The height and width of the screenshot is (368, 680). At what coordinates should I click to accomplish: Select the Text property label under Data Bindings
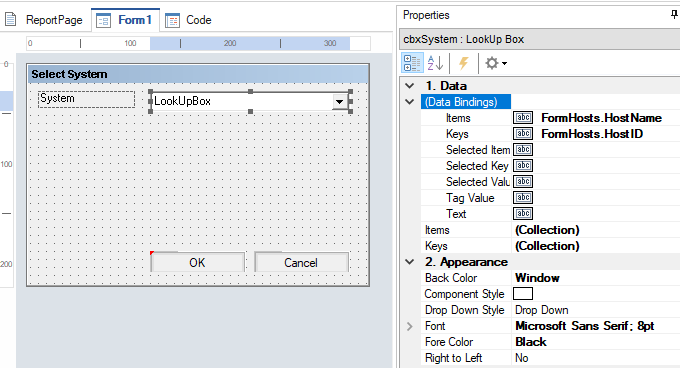click(x=456, y=214)
